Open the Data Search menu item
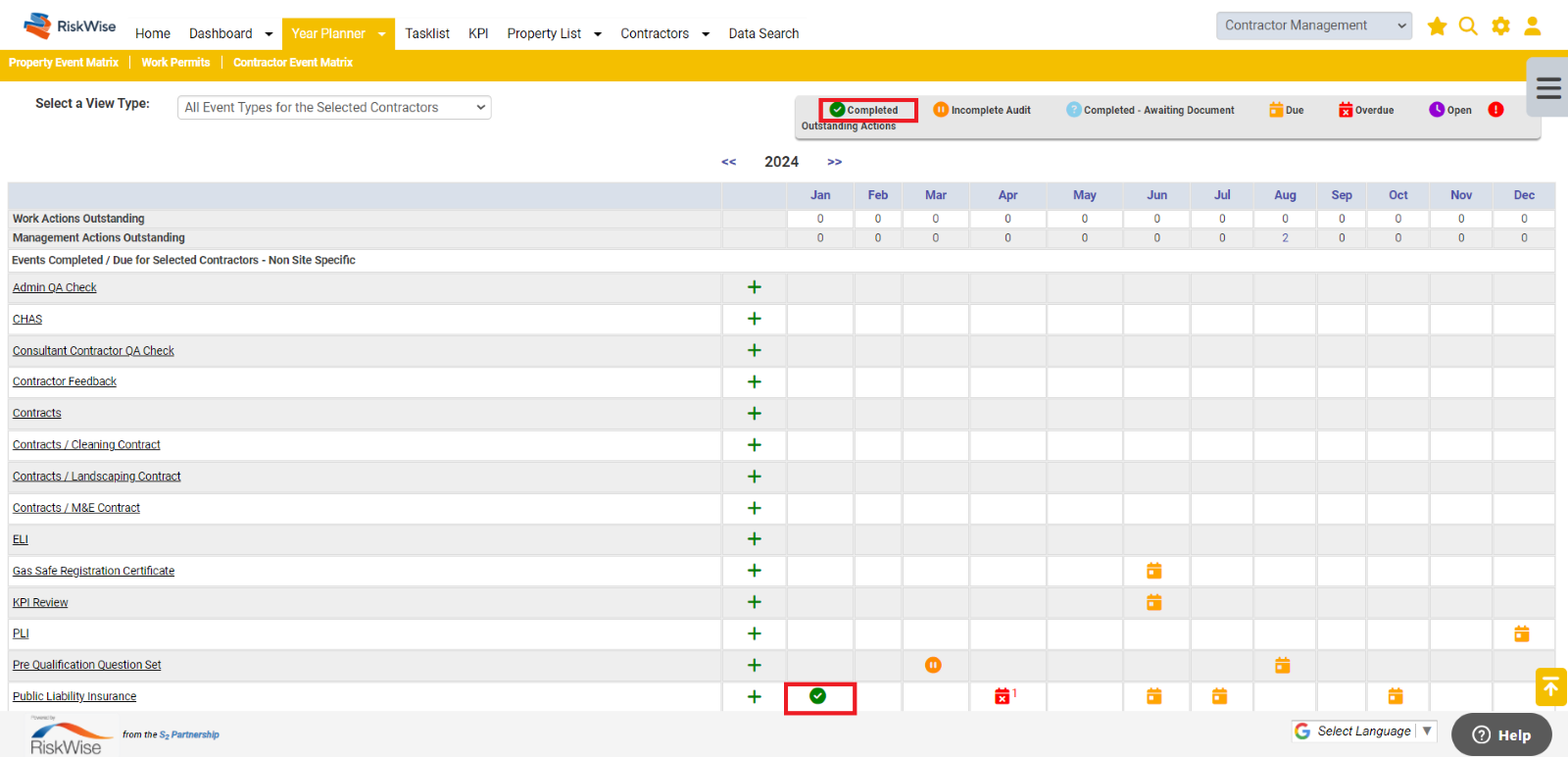Screen dimensions: 1568x757 [x=763, y=33]
